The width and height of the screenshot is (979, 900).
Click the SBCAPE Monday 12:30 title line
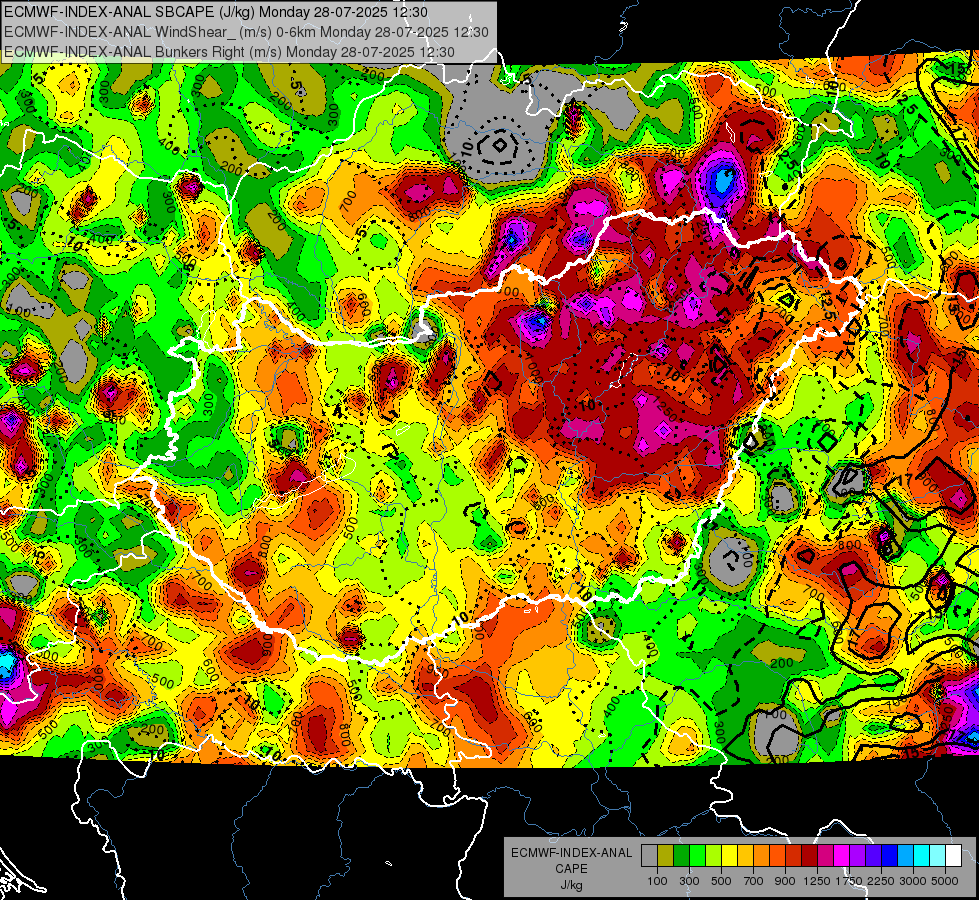(x=215, y=12)
